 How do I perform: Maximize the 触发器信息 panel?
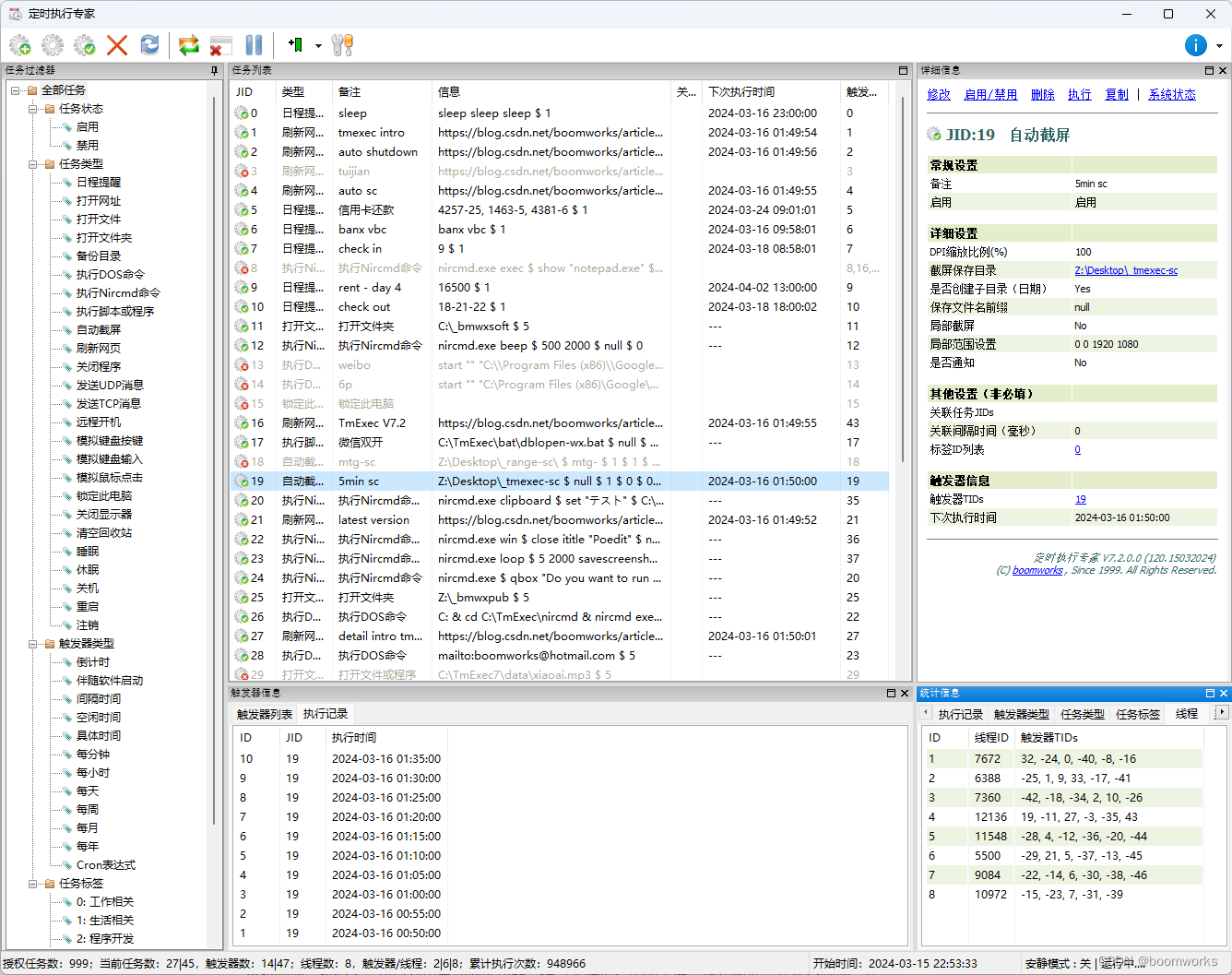(891, 693)
